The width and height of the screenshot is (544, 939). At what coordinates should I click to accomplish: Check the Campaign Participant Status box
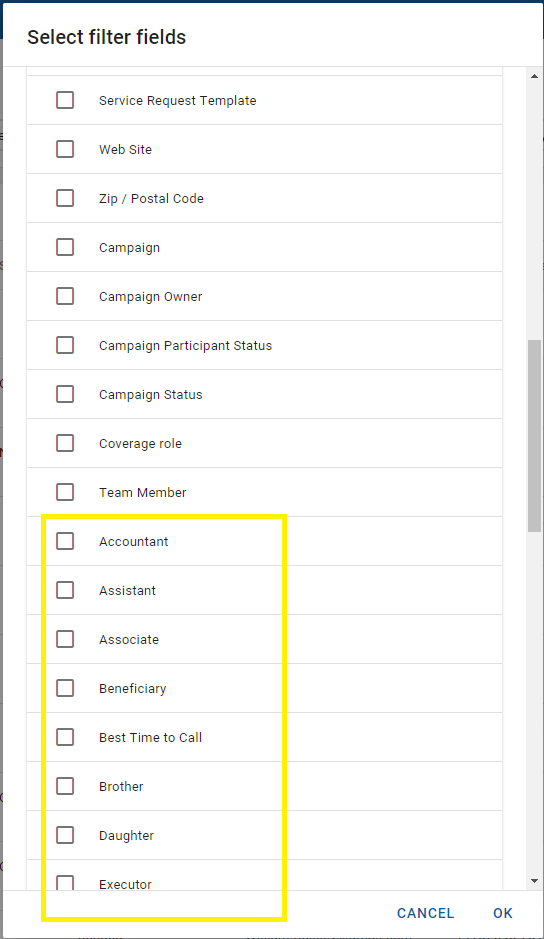(65, 345)
